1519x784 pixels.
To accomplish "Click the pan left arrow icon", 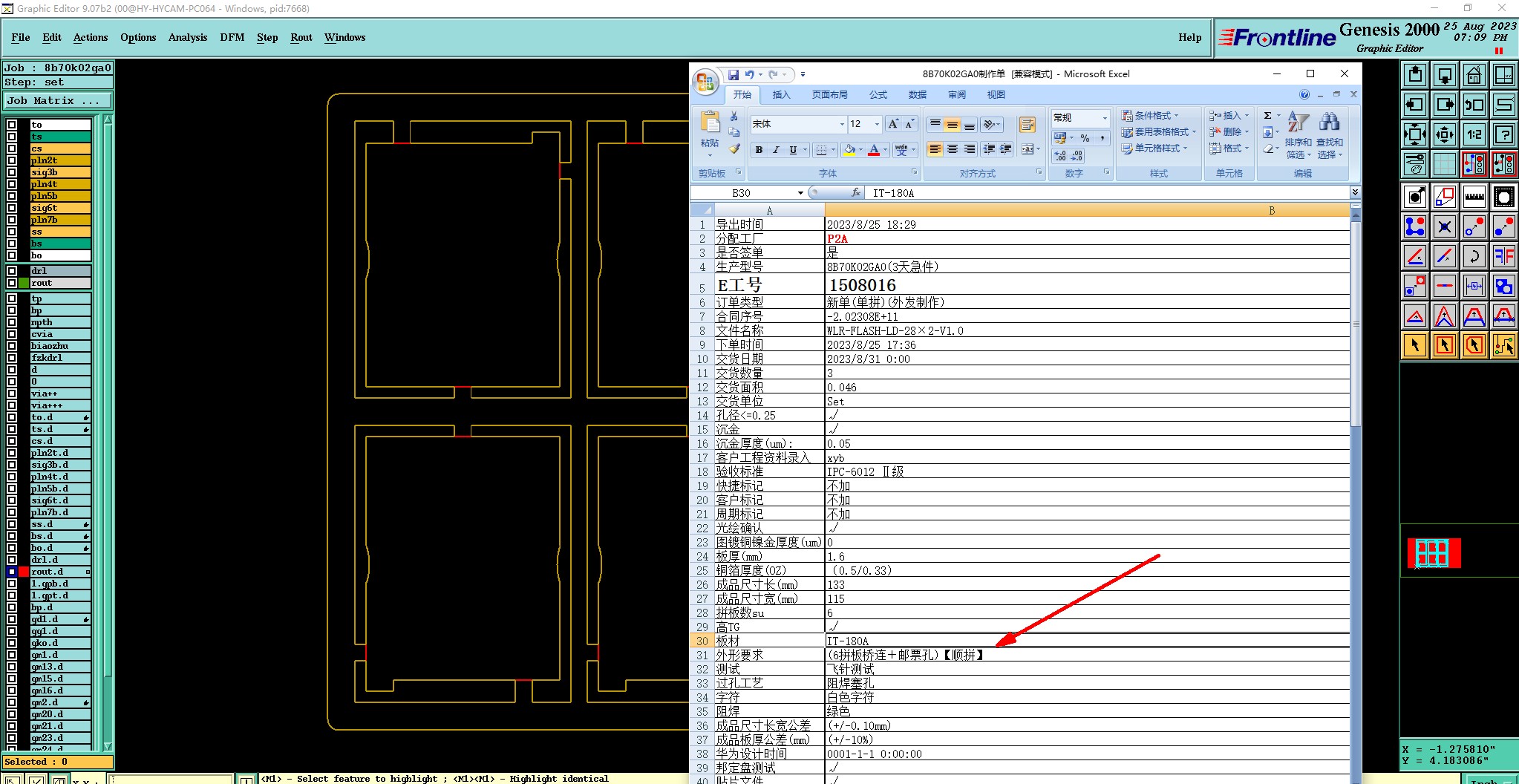I will (x=1415, y=105).
